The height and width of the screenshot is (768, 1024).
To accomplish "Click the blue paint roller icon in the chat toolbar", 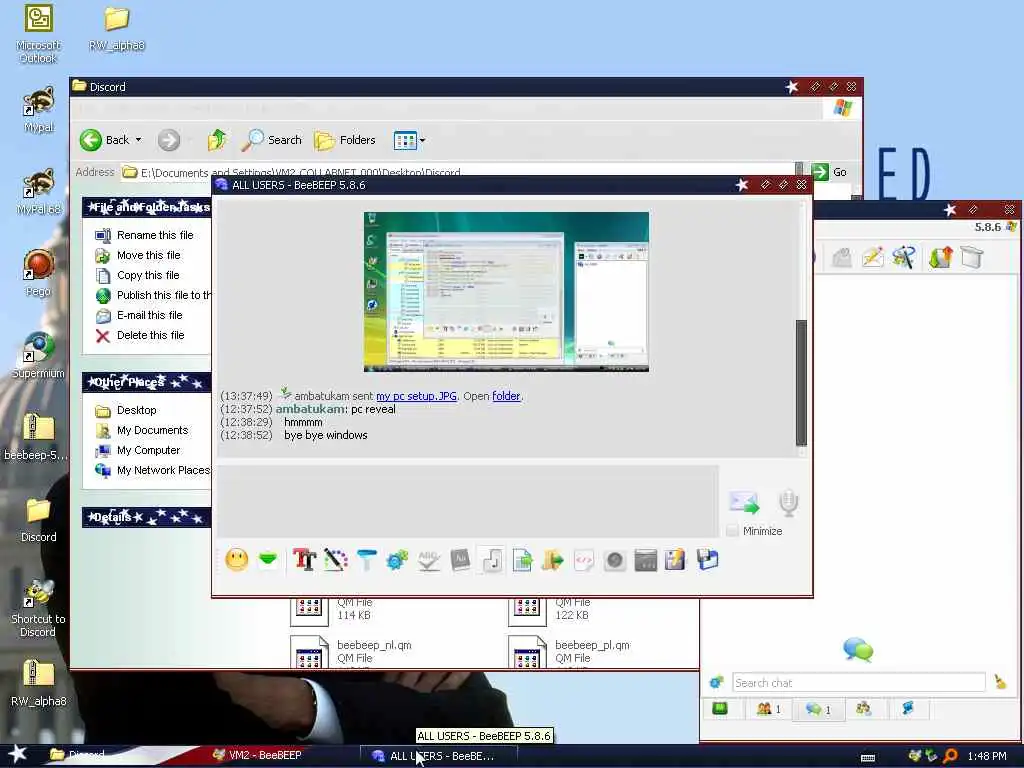I will point(366,560).
